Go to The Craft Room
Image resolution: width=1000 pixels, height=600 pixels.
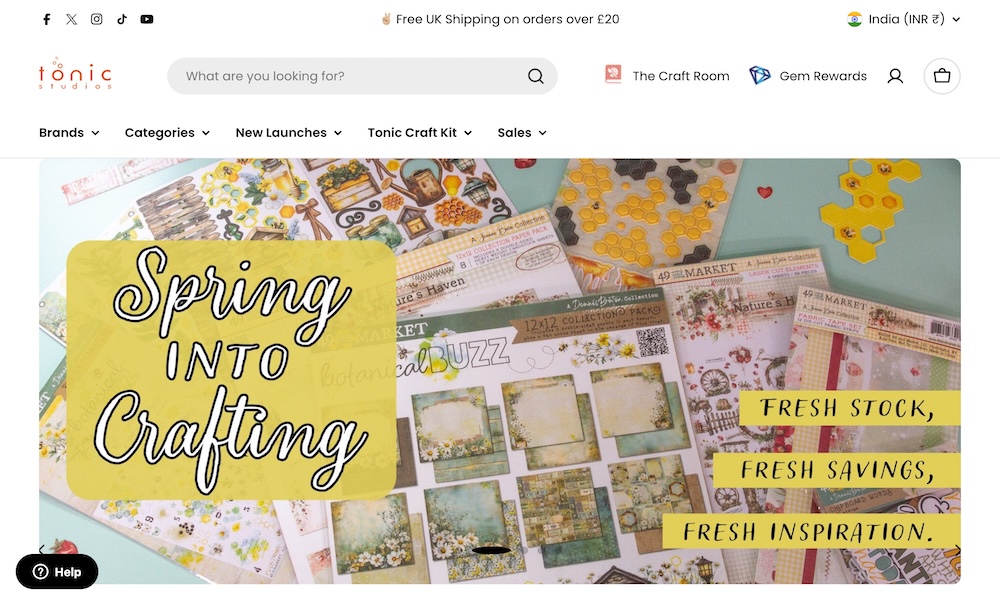(x=667, y=76)
